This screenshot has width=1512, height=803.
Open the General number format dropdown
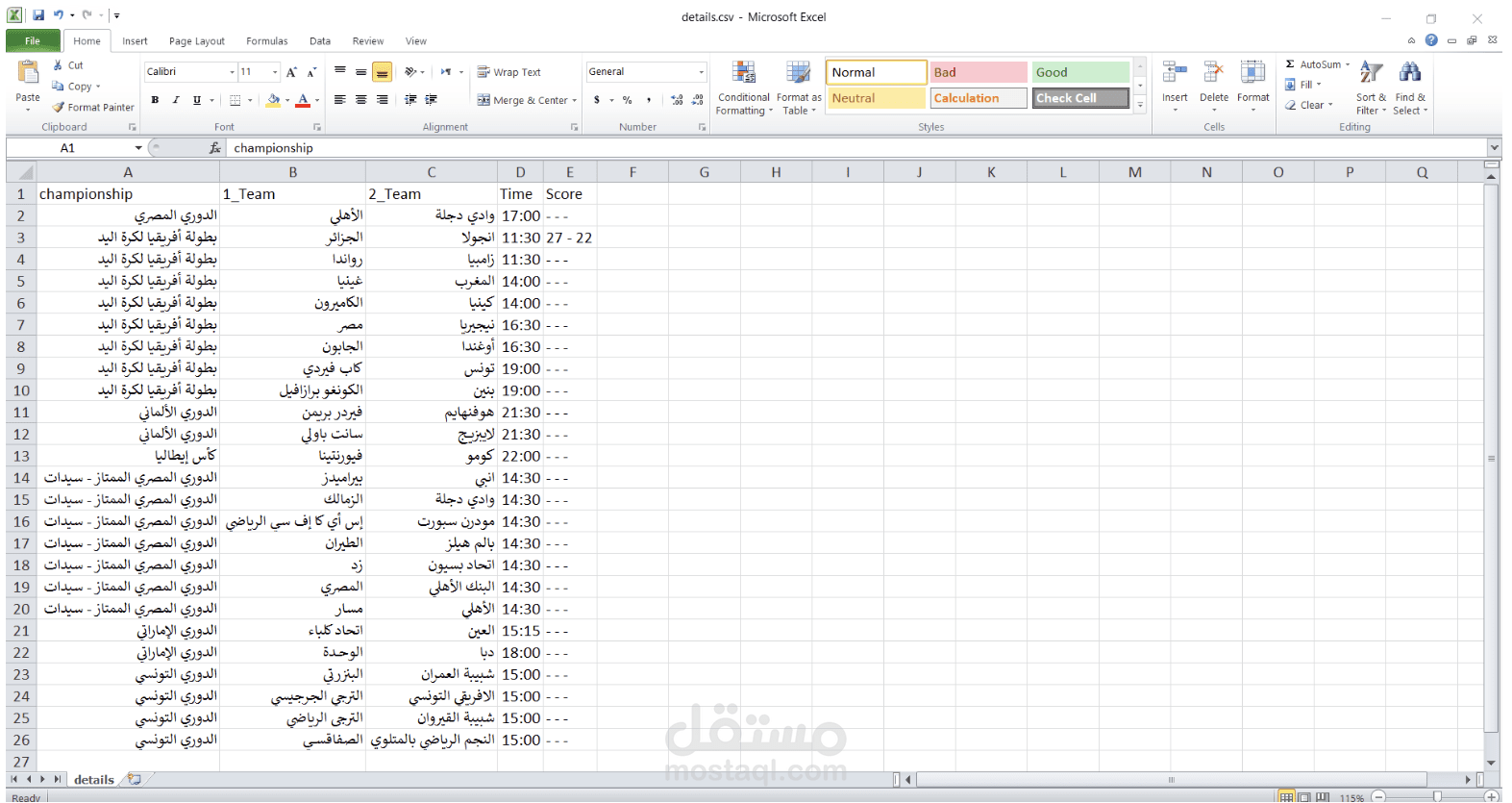[x=702, y=72]
